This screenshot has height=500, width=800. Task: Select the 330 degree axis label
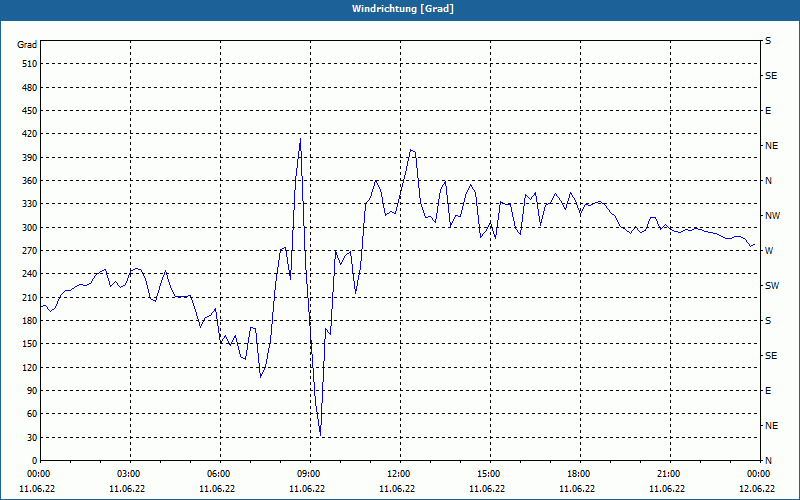(30, 204)
